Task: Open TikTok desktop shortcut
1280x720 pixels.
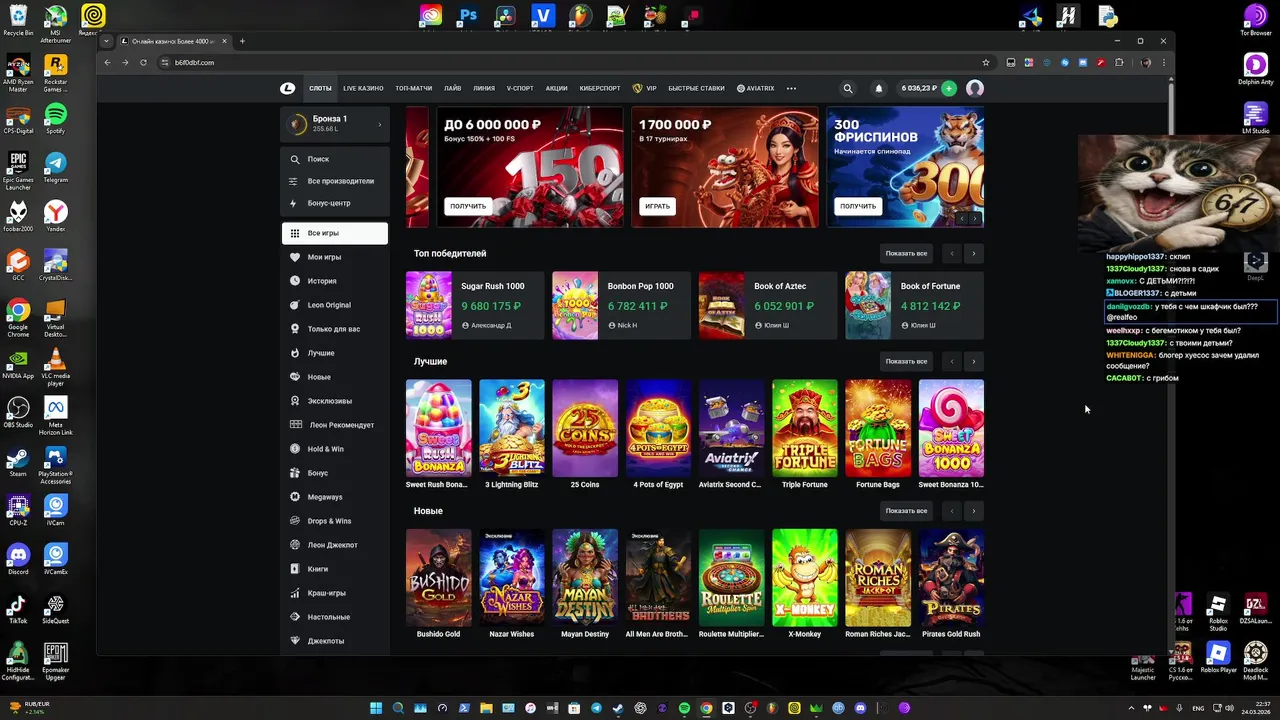Action: point(18,608)
